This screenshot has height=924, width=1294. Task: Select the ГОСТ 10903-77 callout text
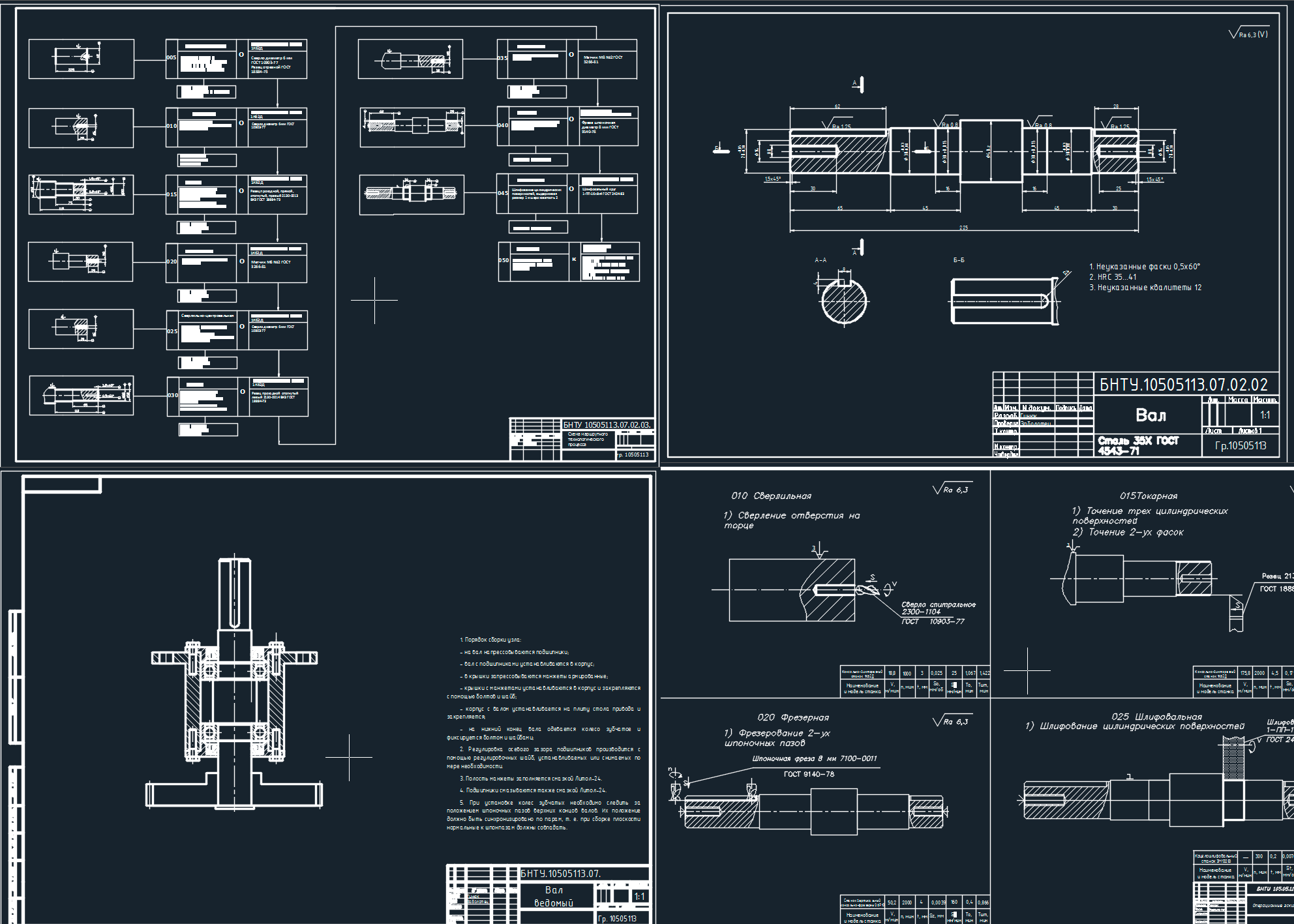(x=933, y=621)
